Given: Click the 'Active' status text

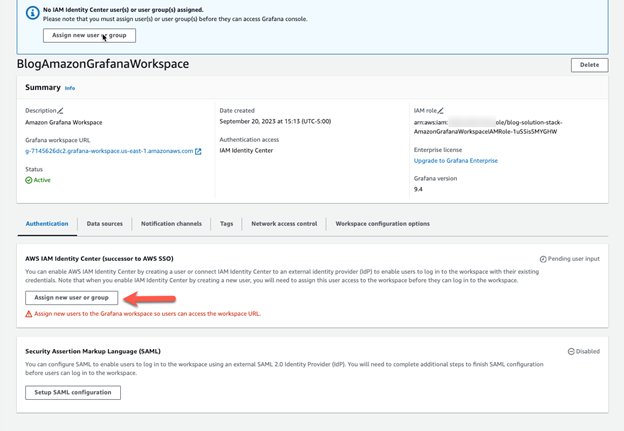Looking at the screenshot, I should pyautogui.click(x=42, y=180).
